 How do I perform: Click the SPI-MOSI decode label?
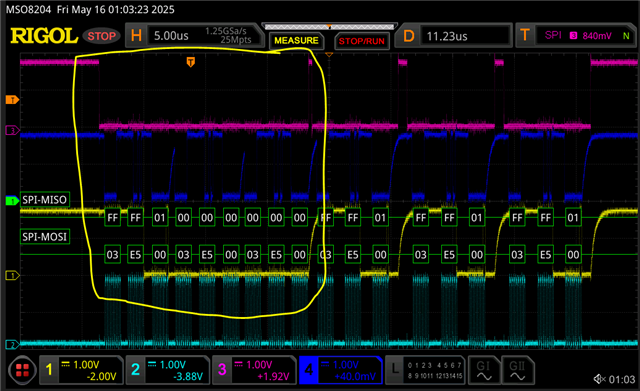[44, 237]
